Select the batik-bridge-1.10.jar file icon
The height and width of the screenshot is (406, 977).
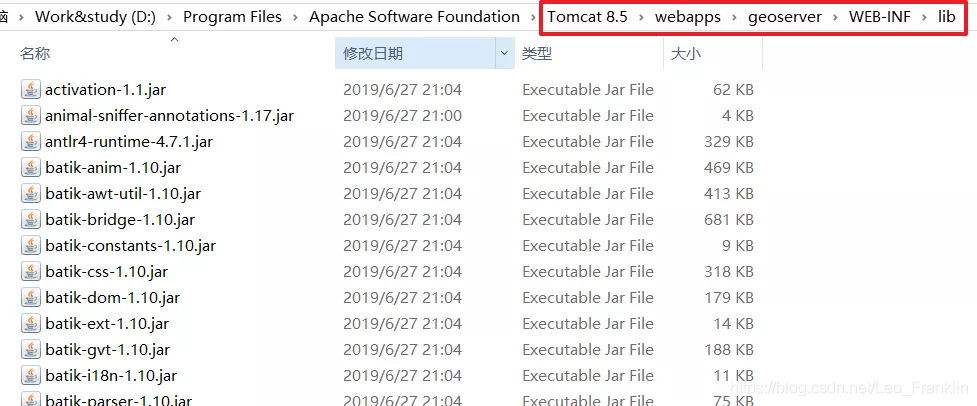[31, 220]
